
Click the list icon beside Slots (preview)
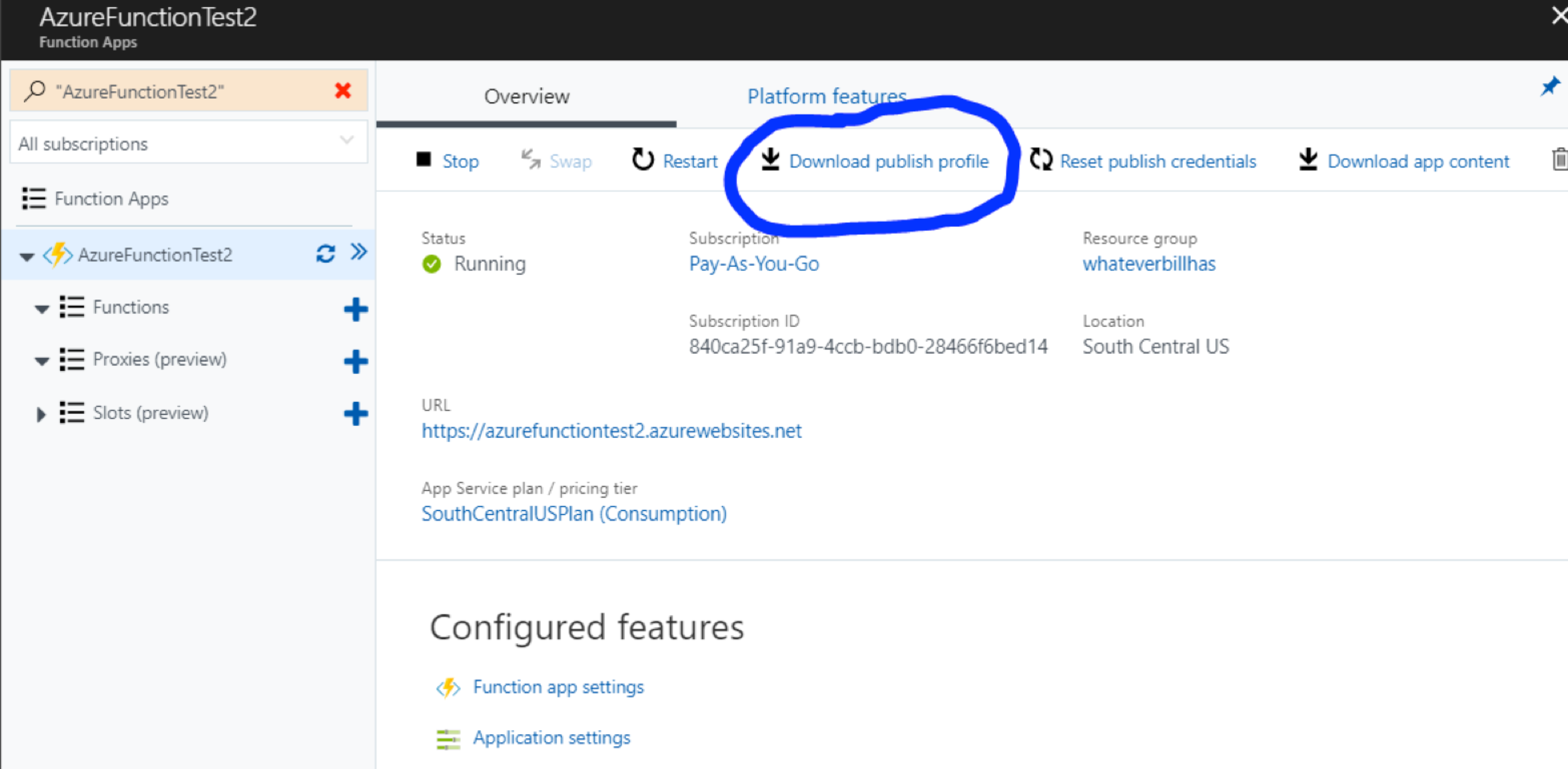[x=72, y=412]
